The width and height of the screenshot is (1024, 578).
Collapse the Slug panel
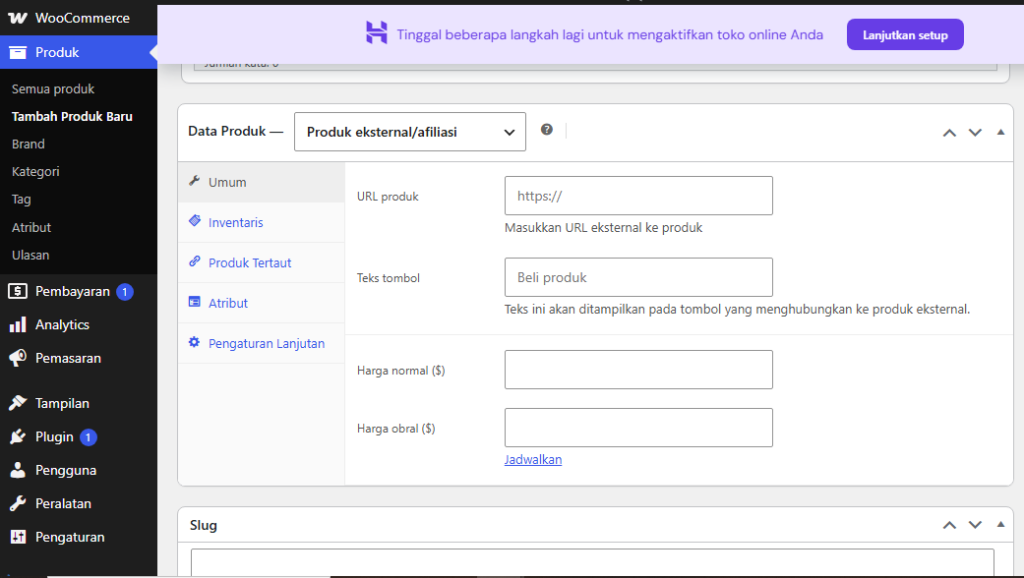pos(1000,524)
